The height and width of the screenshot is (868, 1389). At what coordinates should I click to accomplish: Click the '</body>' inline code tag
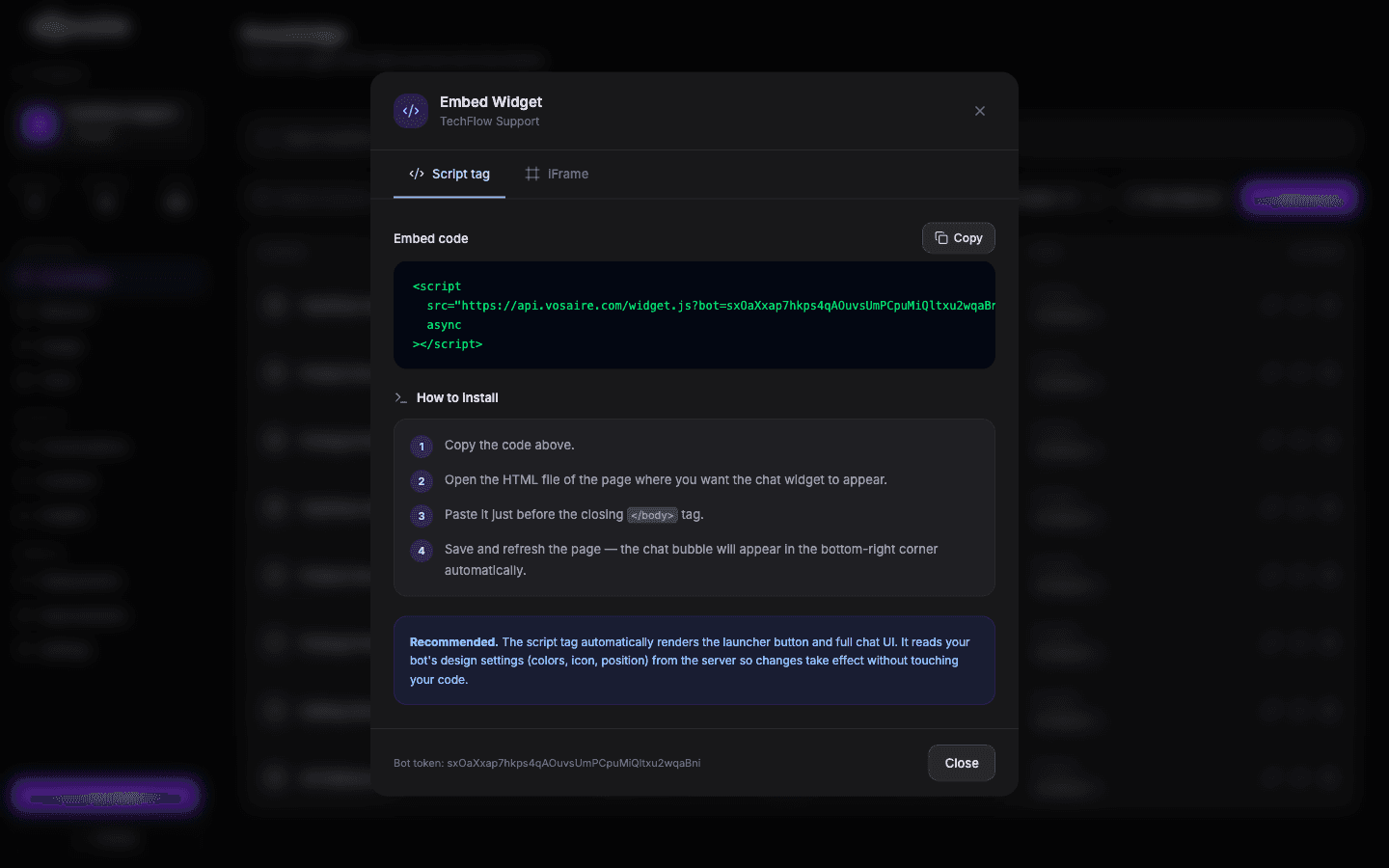click(652, 515)
